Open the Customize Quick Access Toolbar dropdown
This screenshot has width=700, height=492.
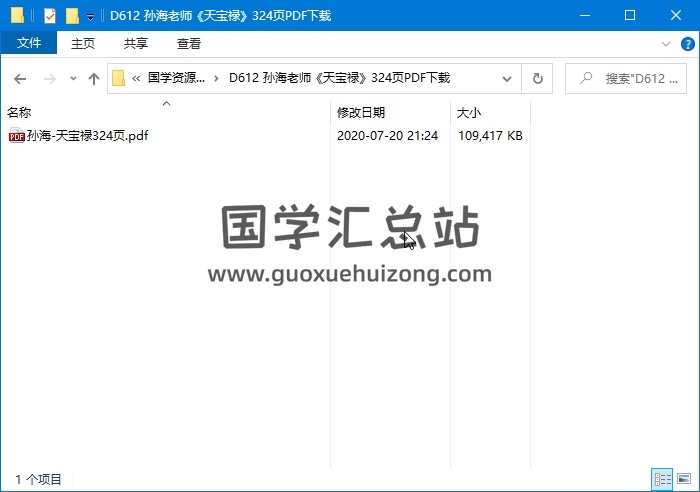click(91, 17)
